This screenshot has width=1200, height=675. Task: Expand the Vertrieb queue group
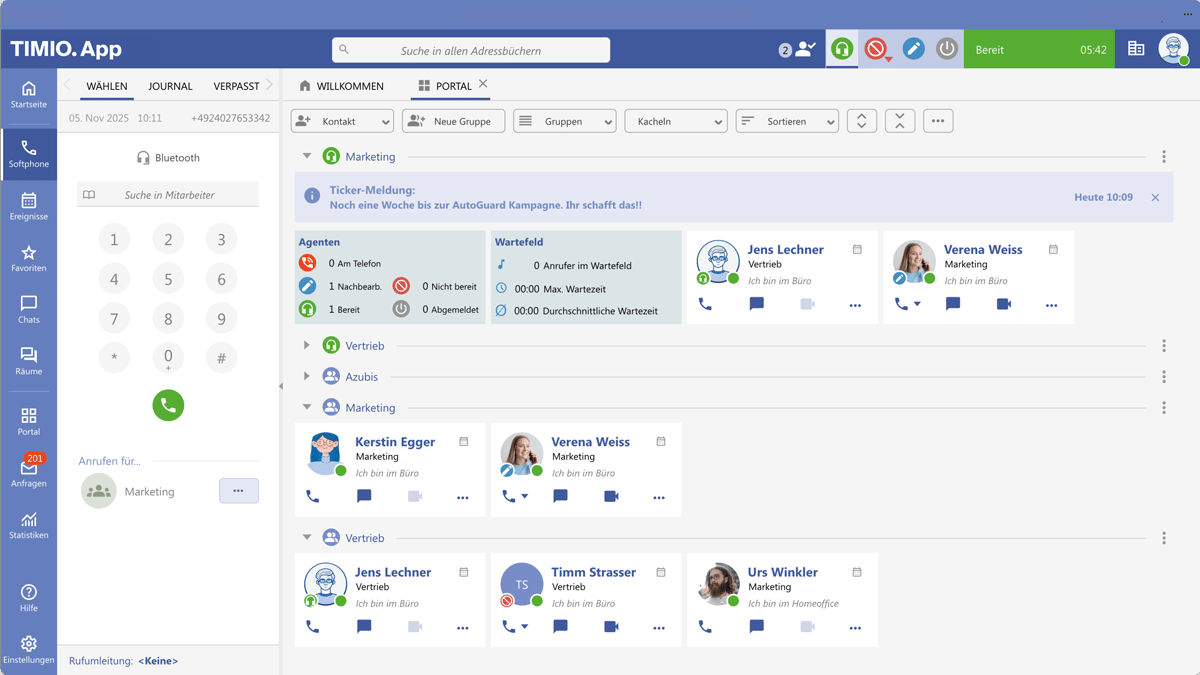tap(306, 345)
